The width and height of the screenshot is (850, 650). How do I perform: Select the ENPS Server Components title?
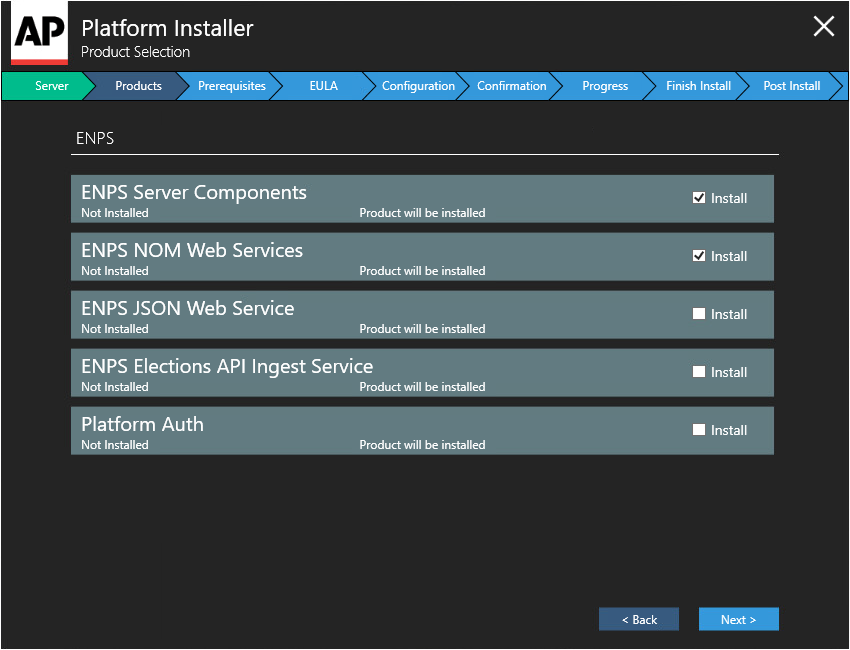click(x=194, y=192)
